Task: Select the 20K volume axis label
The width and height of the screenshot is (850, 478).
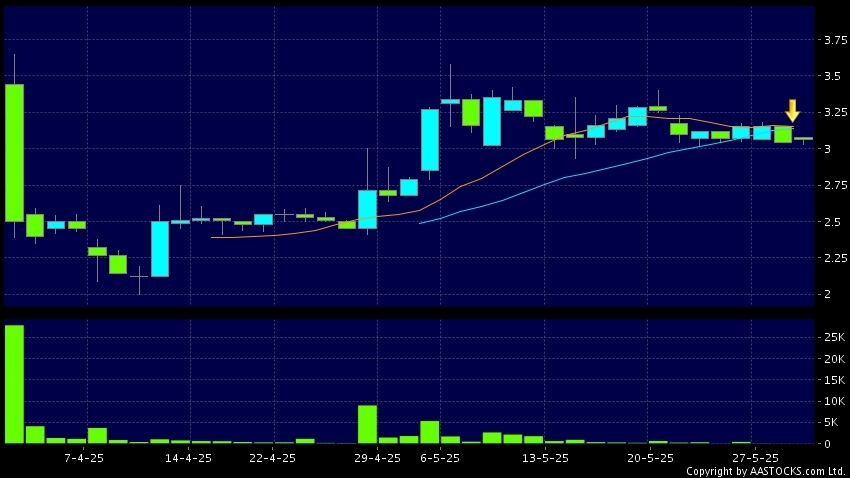Action: (x=834, y=359)
